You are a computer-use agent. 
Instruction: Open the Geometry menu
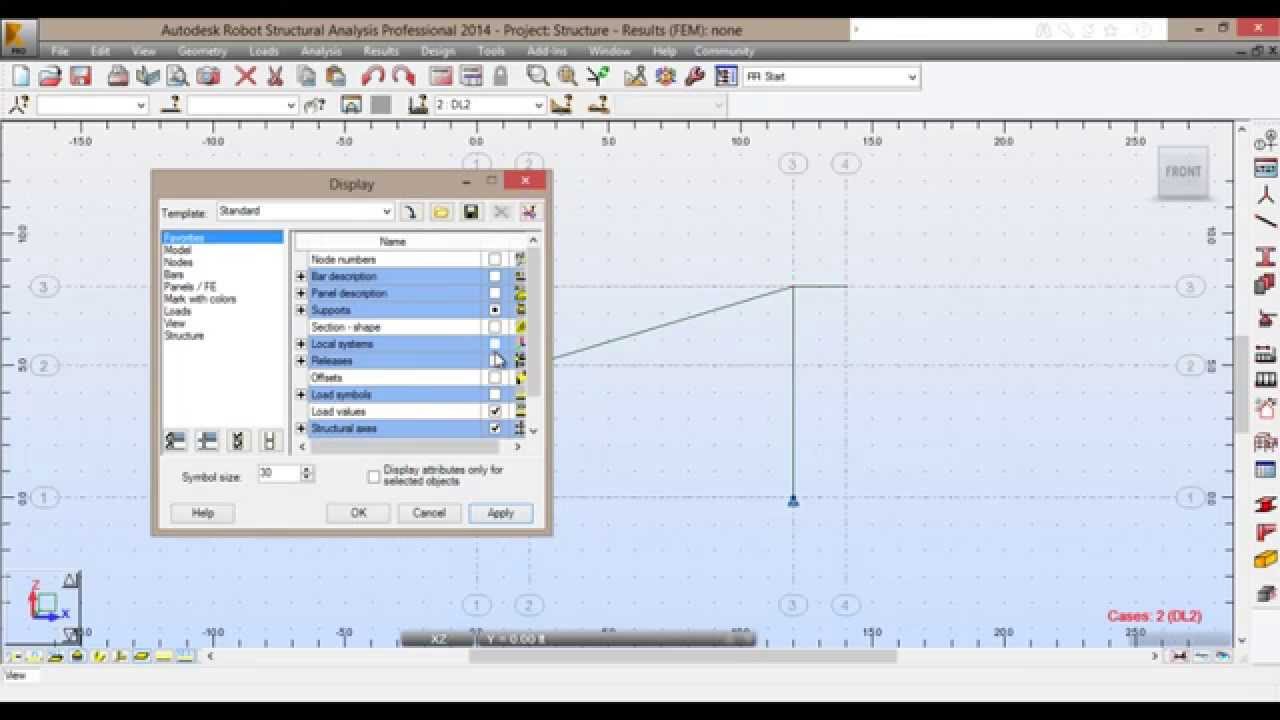pyautogui.click(x=203, y=51)
